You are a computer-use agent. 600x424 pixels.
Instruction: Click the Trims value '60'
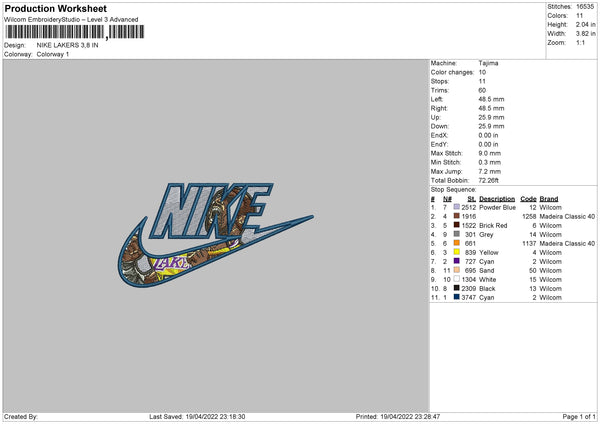click(x=482, y=90)
